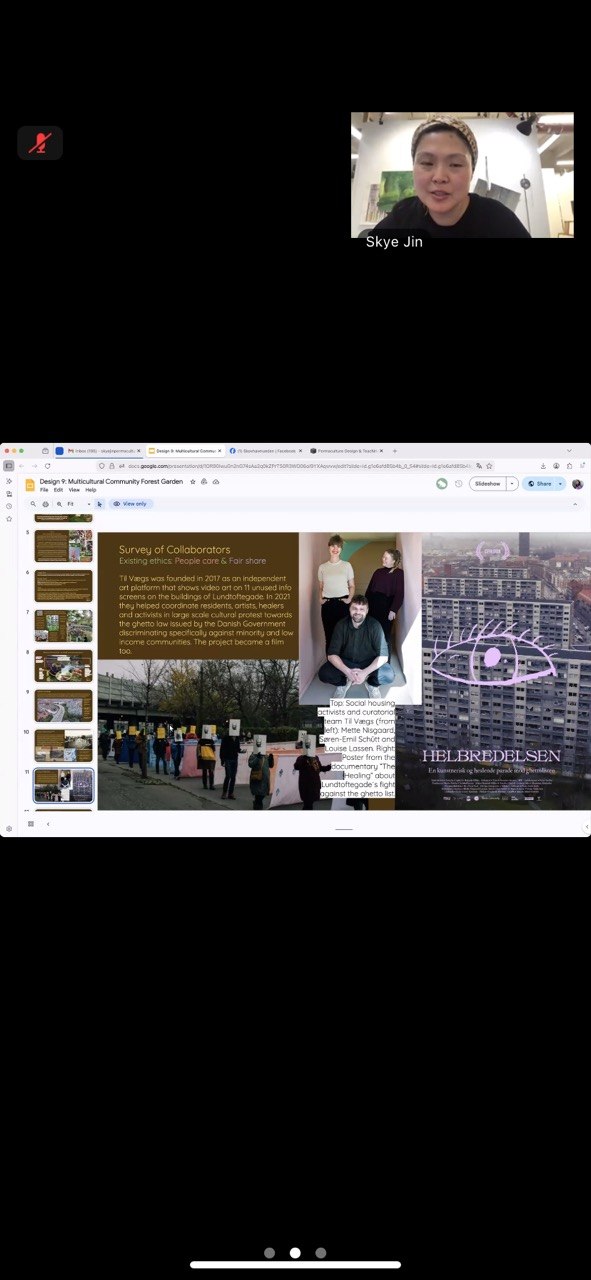Image resolution: width=591 pixels, height=1280 pixels.
Task: Expand the Slideshow options arrow
Action: coord(513,484)
